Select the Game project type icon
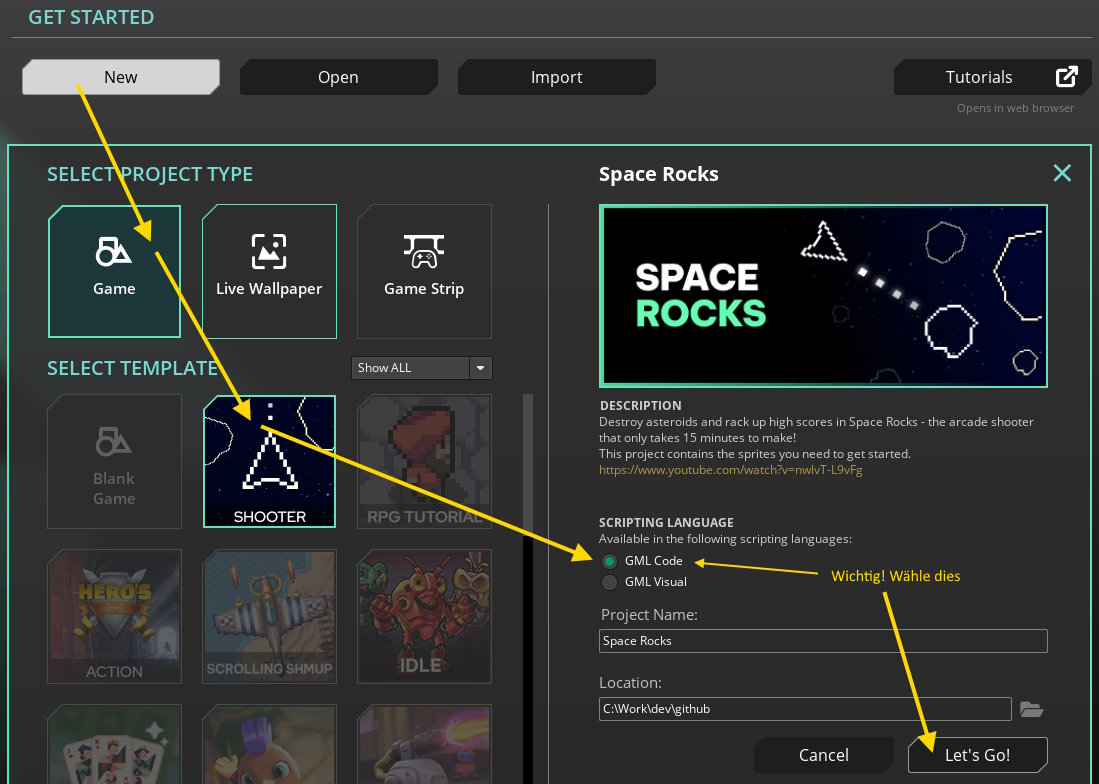The height and width of the screenshot is (784, 1099). (x=114, y=271)
